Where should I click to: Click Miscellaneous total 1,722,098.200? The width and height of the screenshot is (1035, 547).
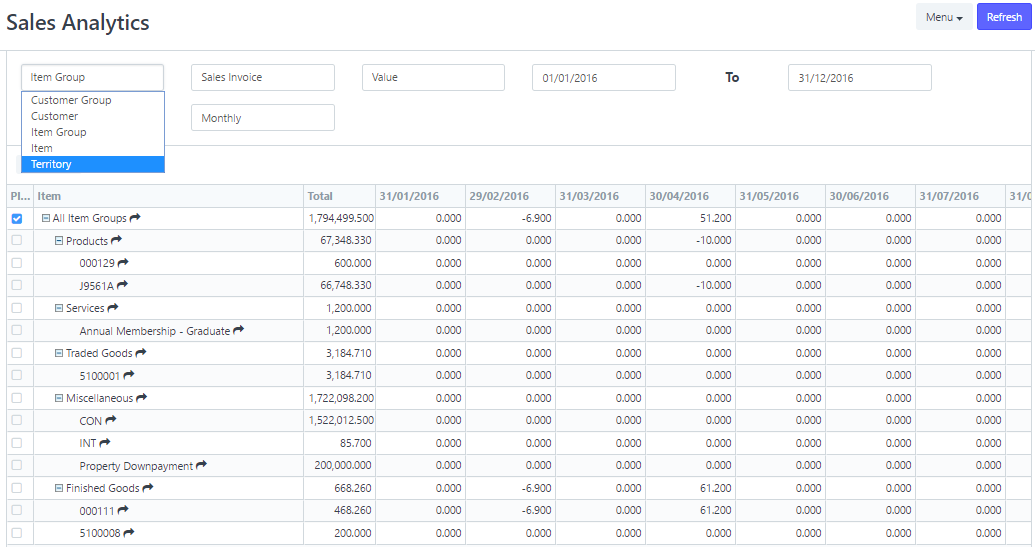pos(341,398)
